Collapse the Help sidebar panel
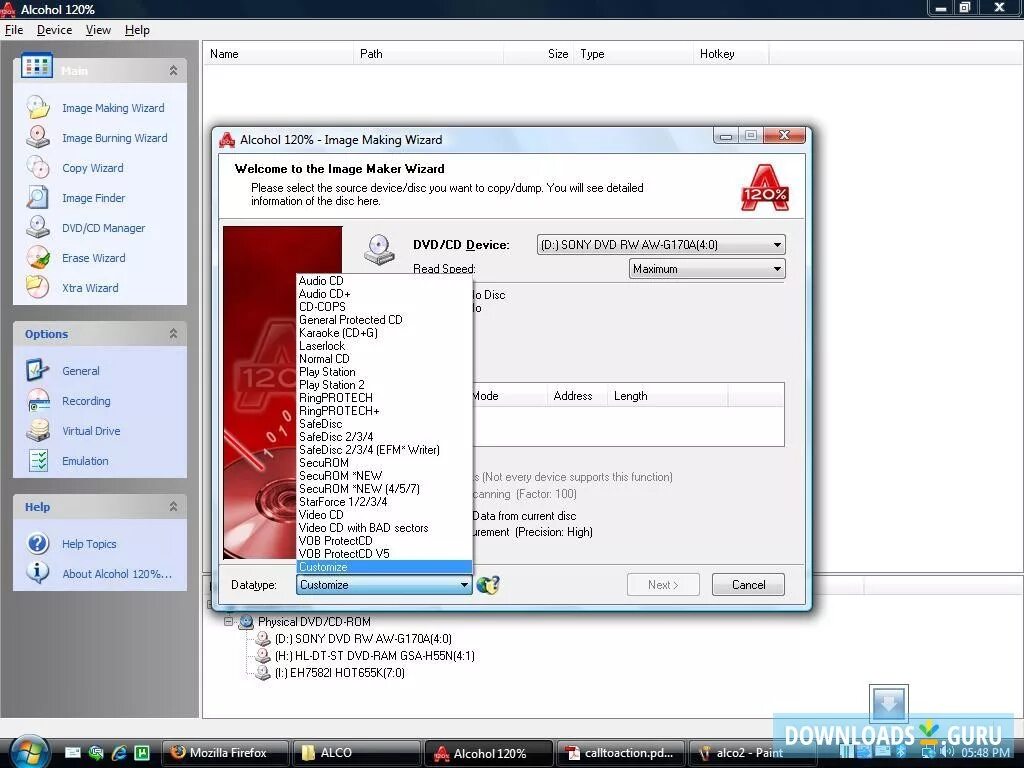1024x768 pixels. pyautogui.click(x=173, y=507)
